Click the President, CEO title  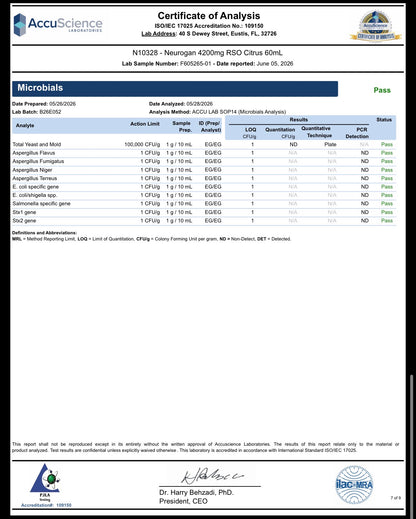coord(183,501)
